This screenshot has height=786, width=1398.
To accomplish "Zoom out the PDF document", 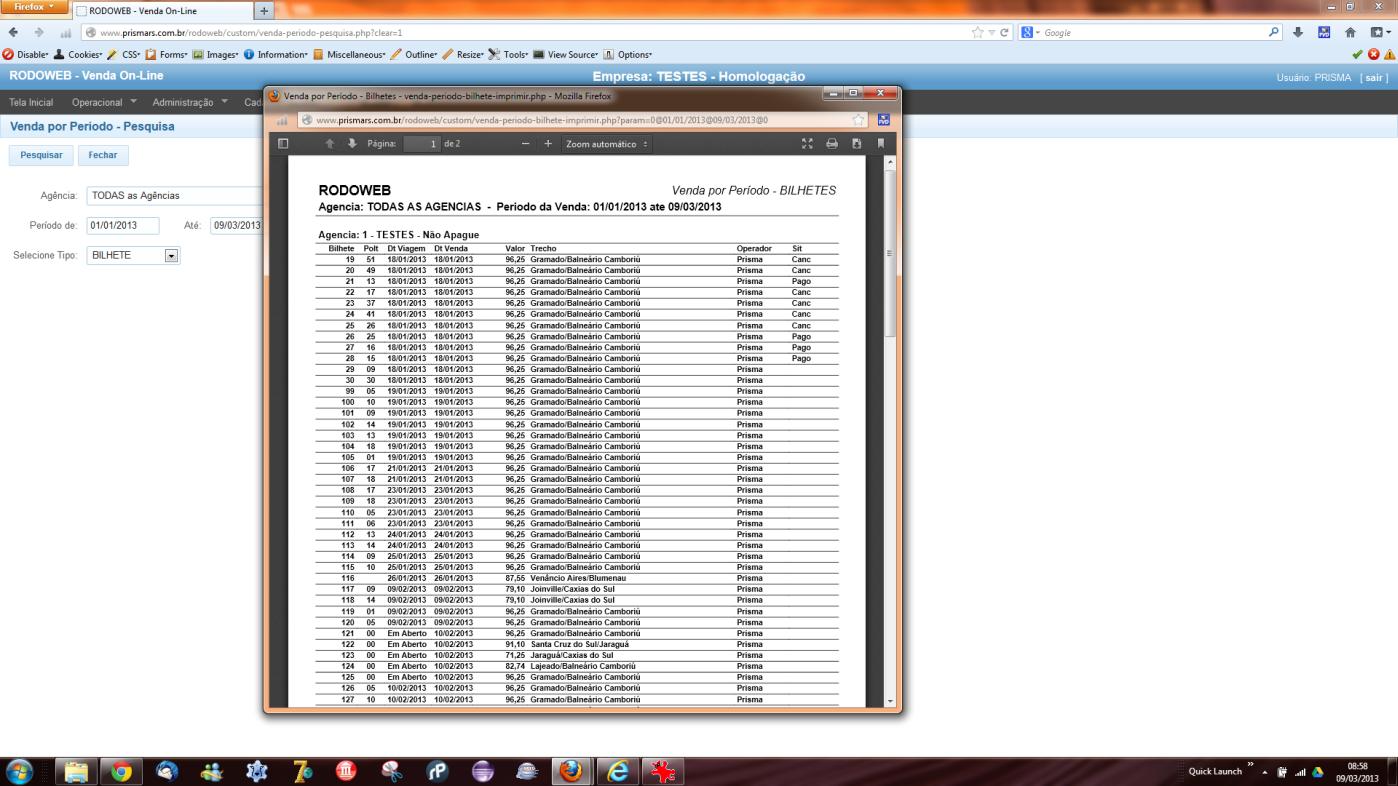I will [526, 144].
